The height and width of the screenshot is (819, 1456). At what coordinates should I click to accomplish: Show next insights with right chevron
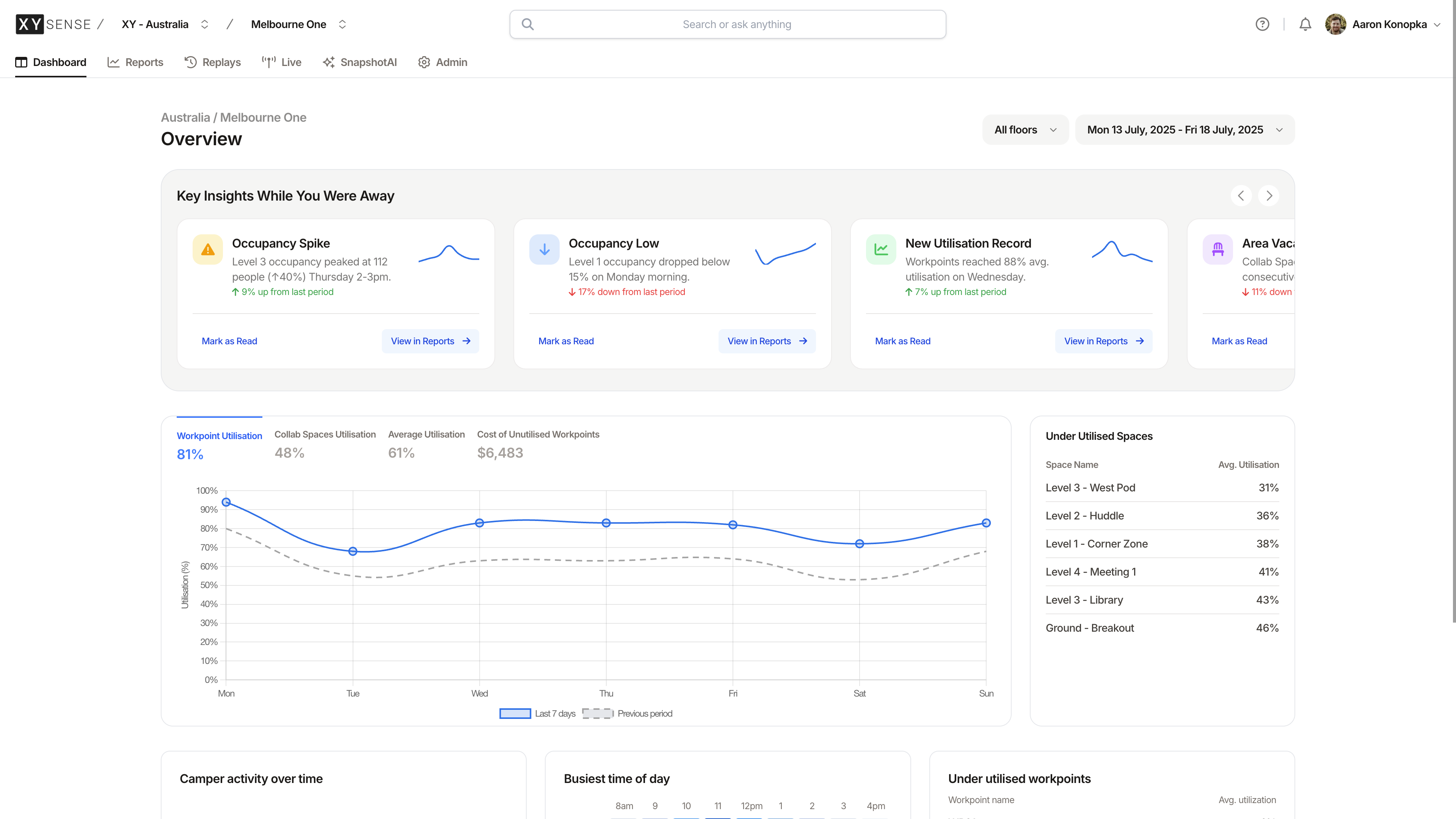[1269, 196]
